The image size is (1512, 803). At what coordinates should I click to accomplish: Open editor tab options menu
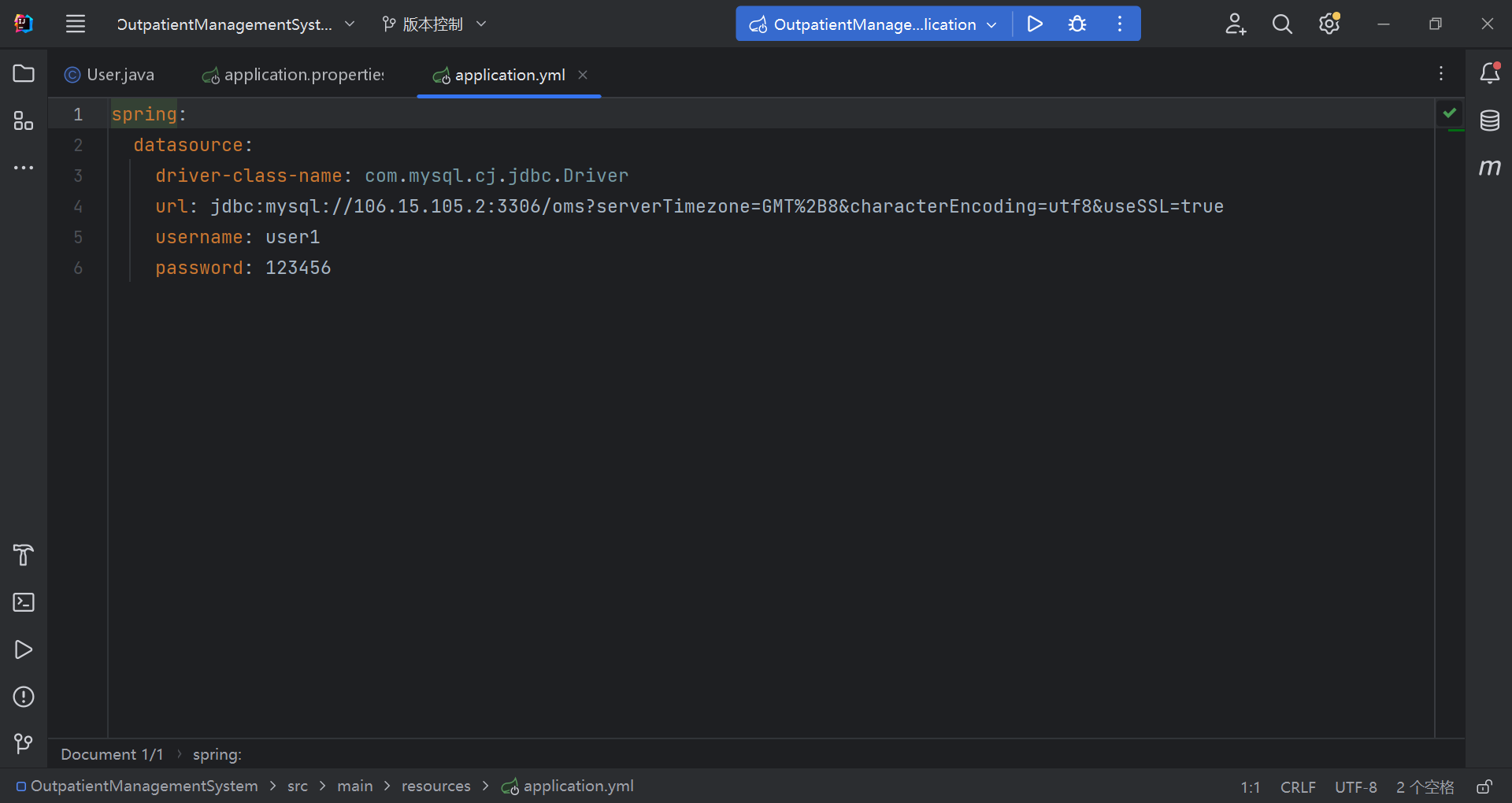(1441, 73)
